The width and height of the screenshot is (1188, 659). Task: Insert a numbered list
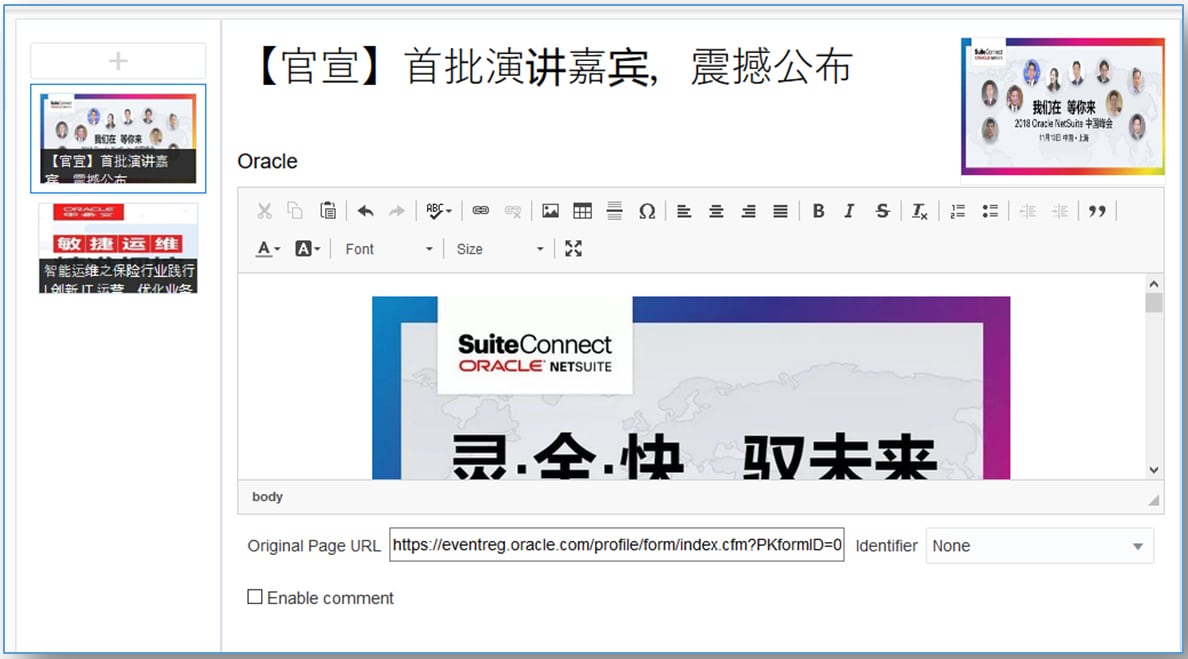pos(958,211)
